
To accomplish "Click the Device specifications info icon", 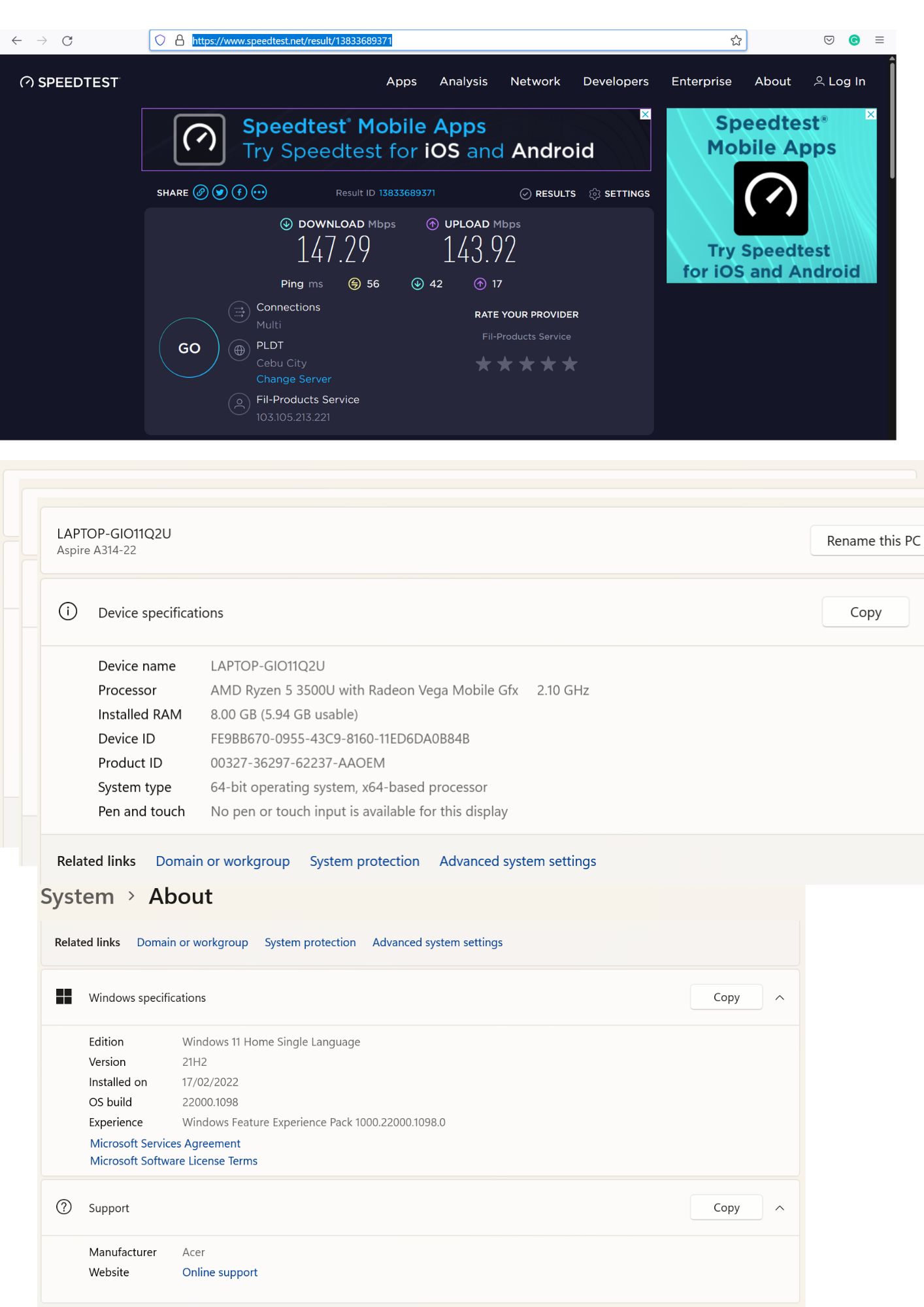I will (68, 612).
